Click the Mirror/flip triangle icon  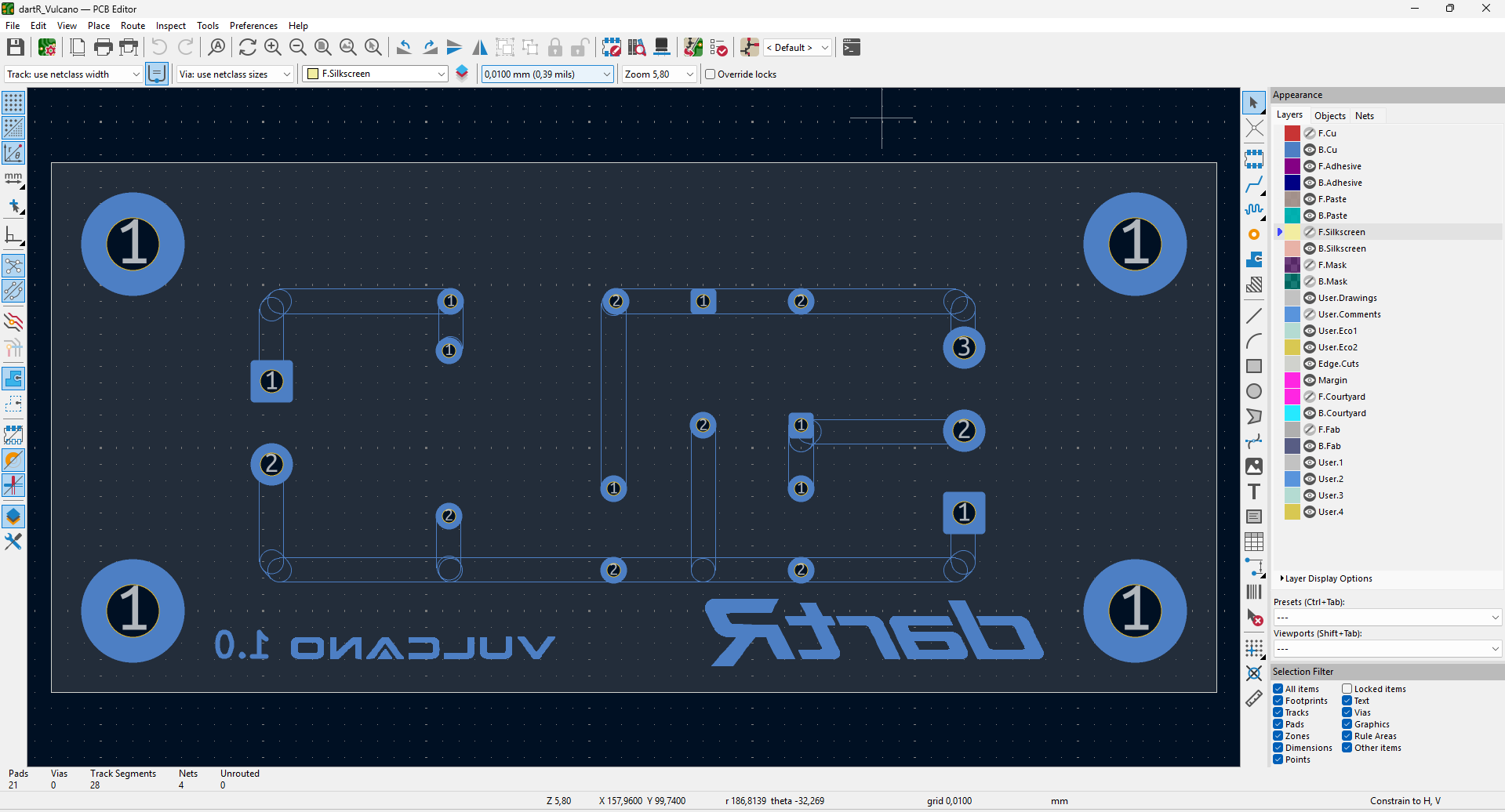click(x=480, y=47)
